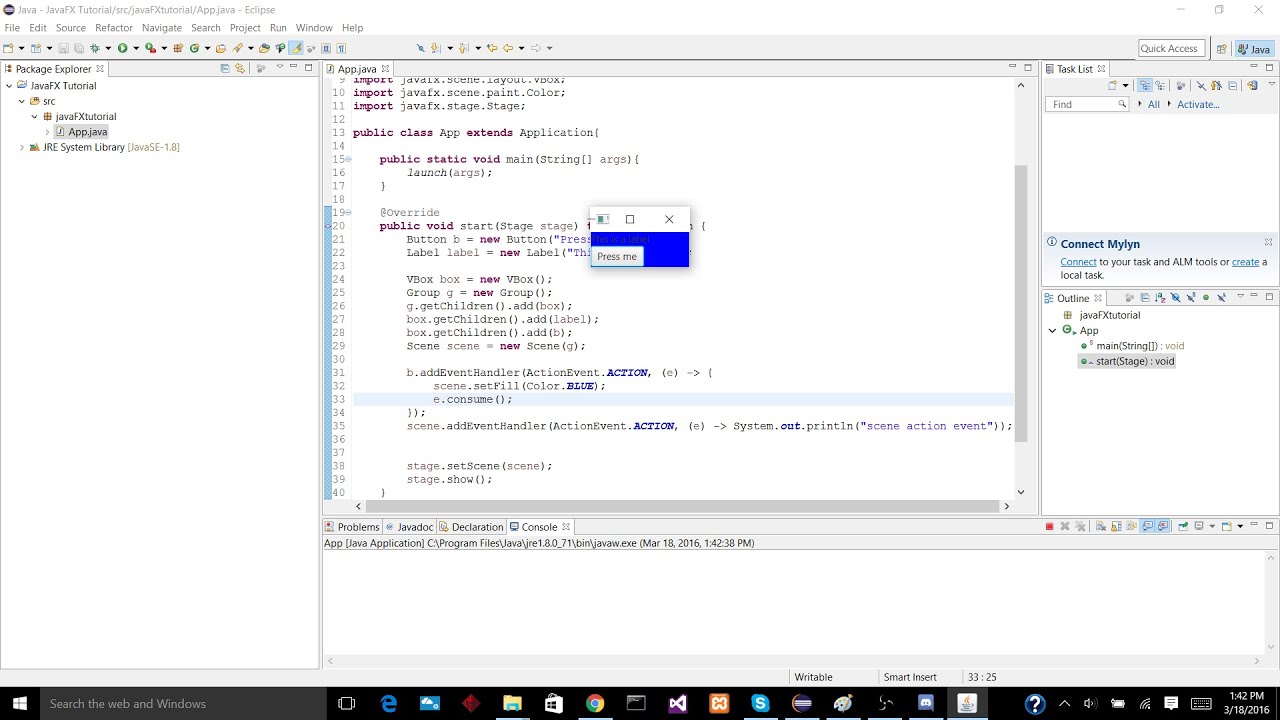The image size is (1280, 720).
Task: Open Package Explorer view menu triangle
Action: coord(280,68)
